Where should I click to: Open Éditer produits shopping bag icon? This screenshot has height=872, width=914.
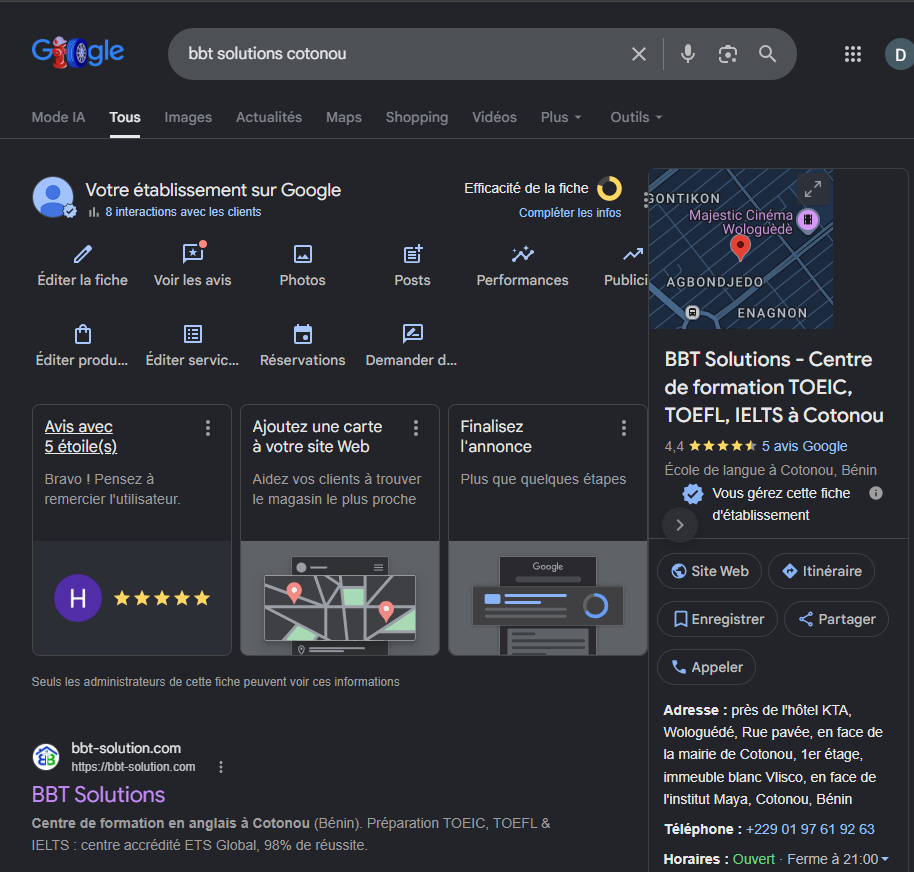[x=83, y=334]
